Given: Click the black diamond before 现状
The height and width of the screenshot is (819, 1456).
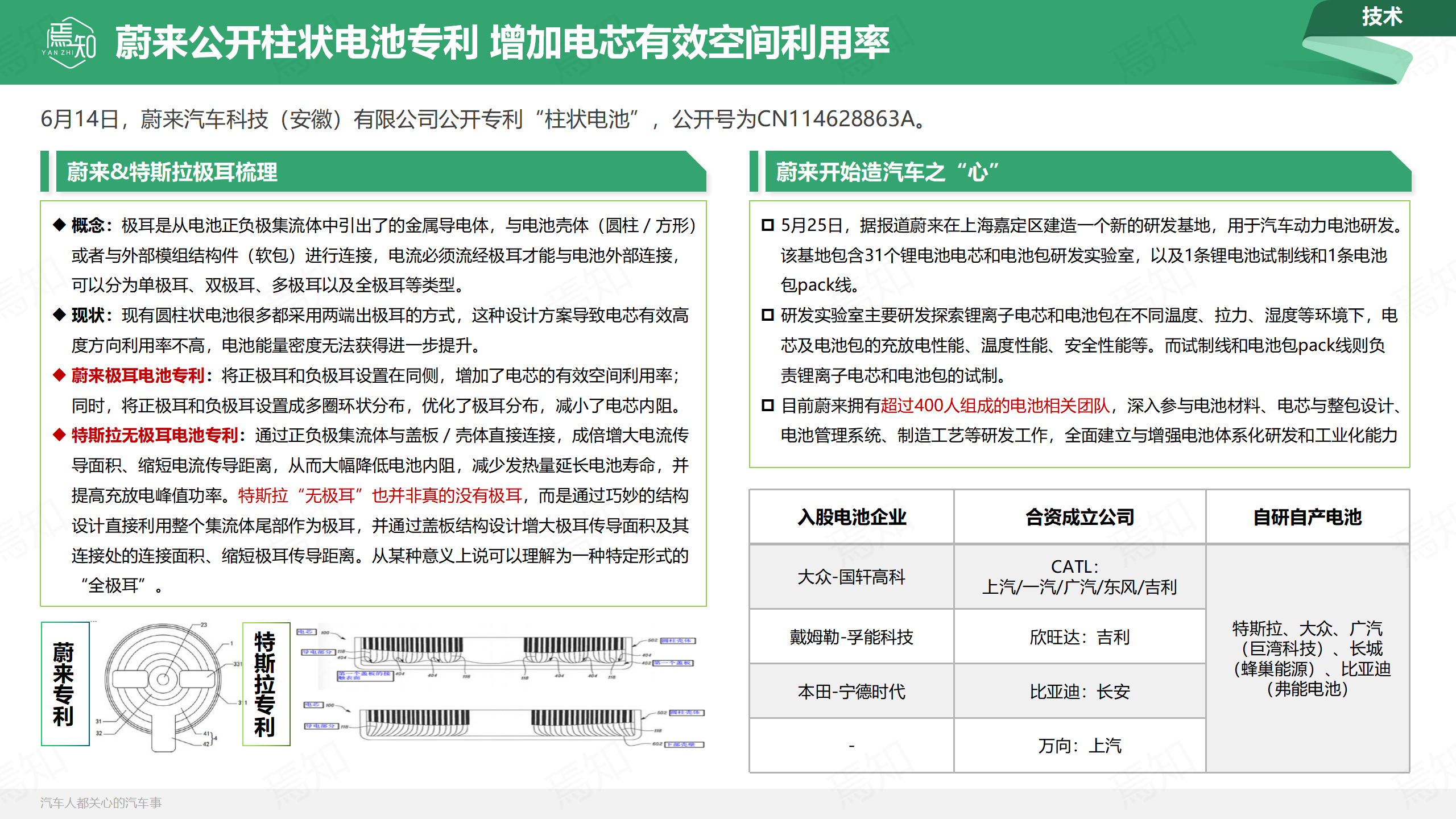Looking at the screenshot, I should click(x=59, y=315).
